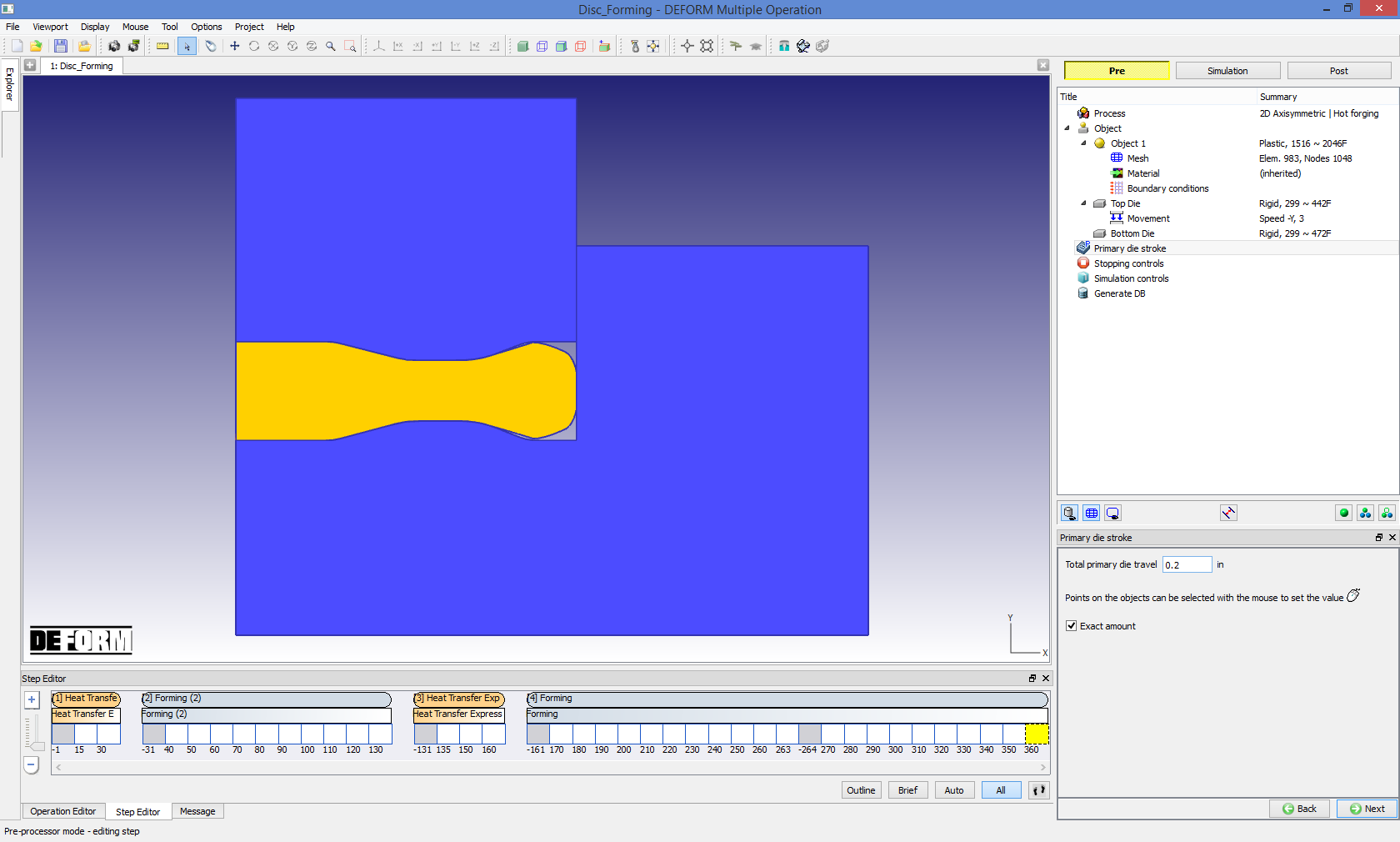
Task: Collapse the Object tree branch
Action: [1067, 128]
